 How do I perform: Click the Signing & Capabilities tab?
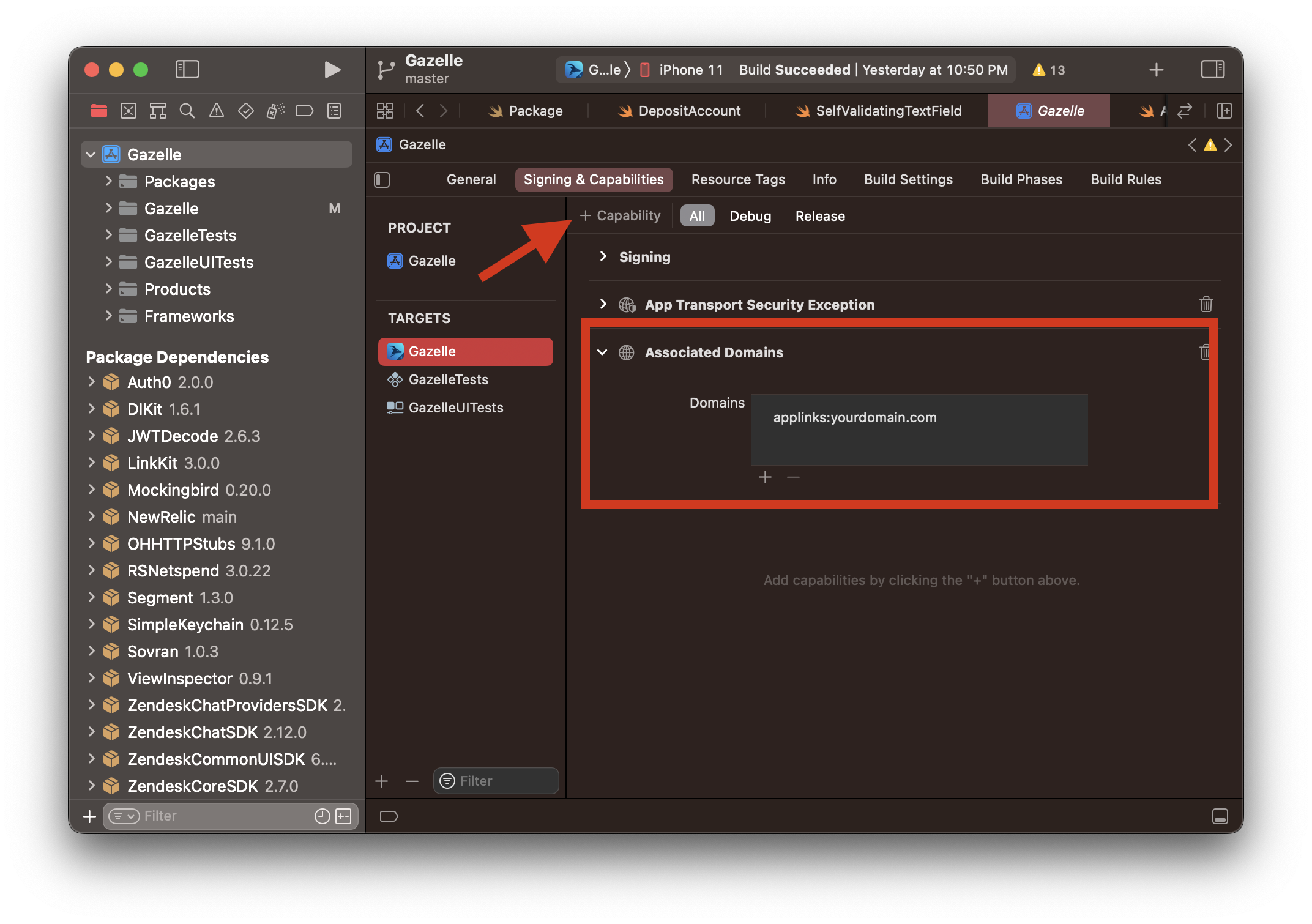click(x=593, y=179)
